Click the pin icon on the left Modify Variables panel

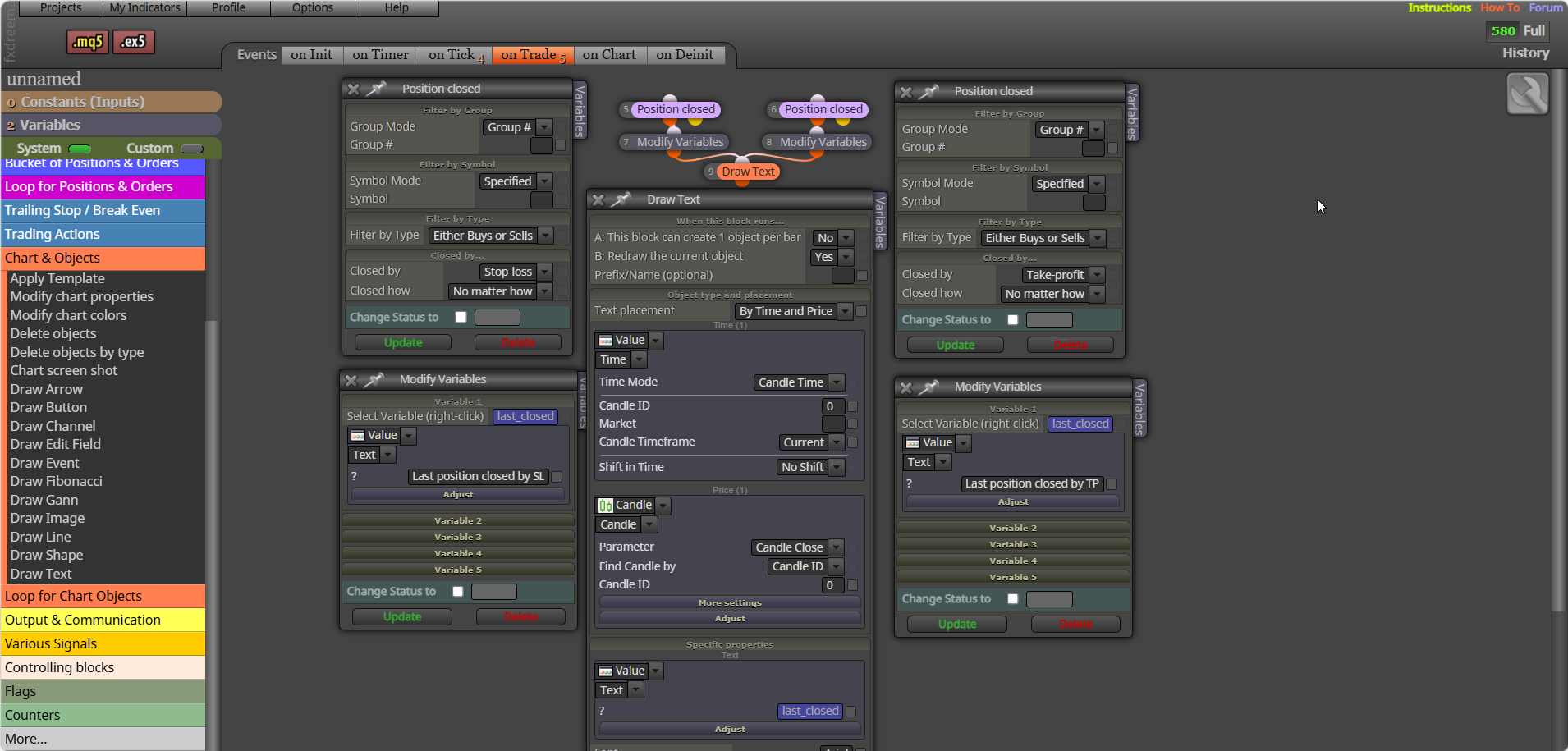[x=374, y=379]
